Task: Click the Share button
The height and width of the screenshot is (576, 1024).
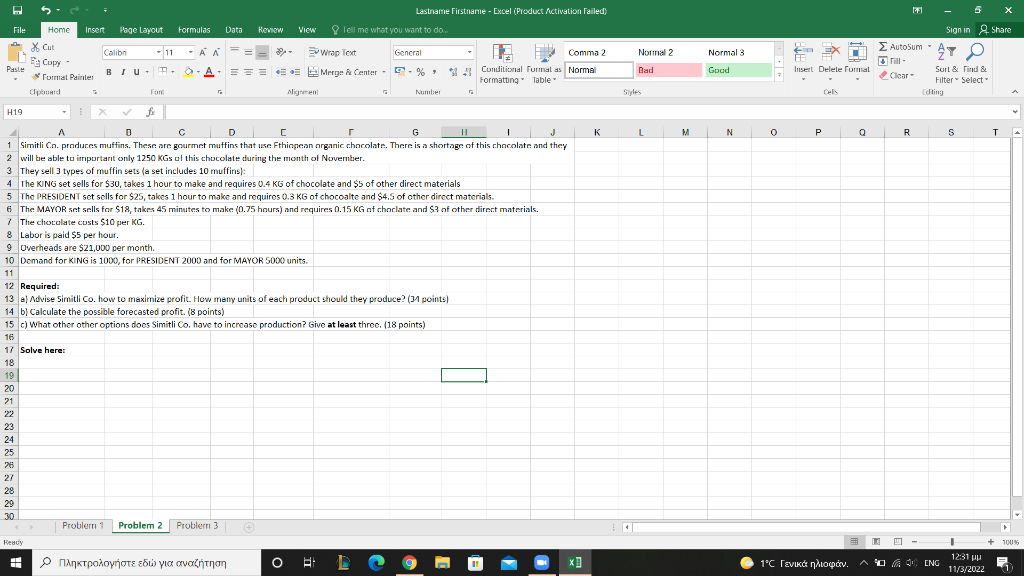Action: pos(995,30)
